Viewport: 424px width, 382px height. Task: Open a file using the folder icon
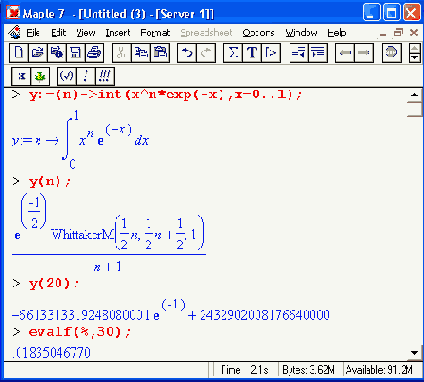[38, 53]
